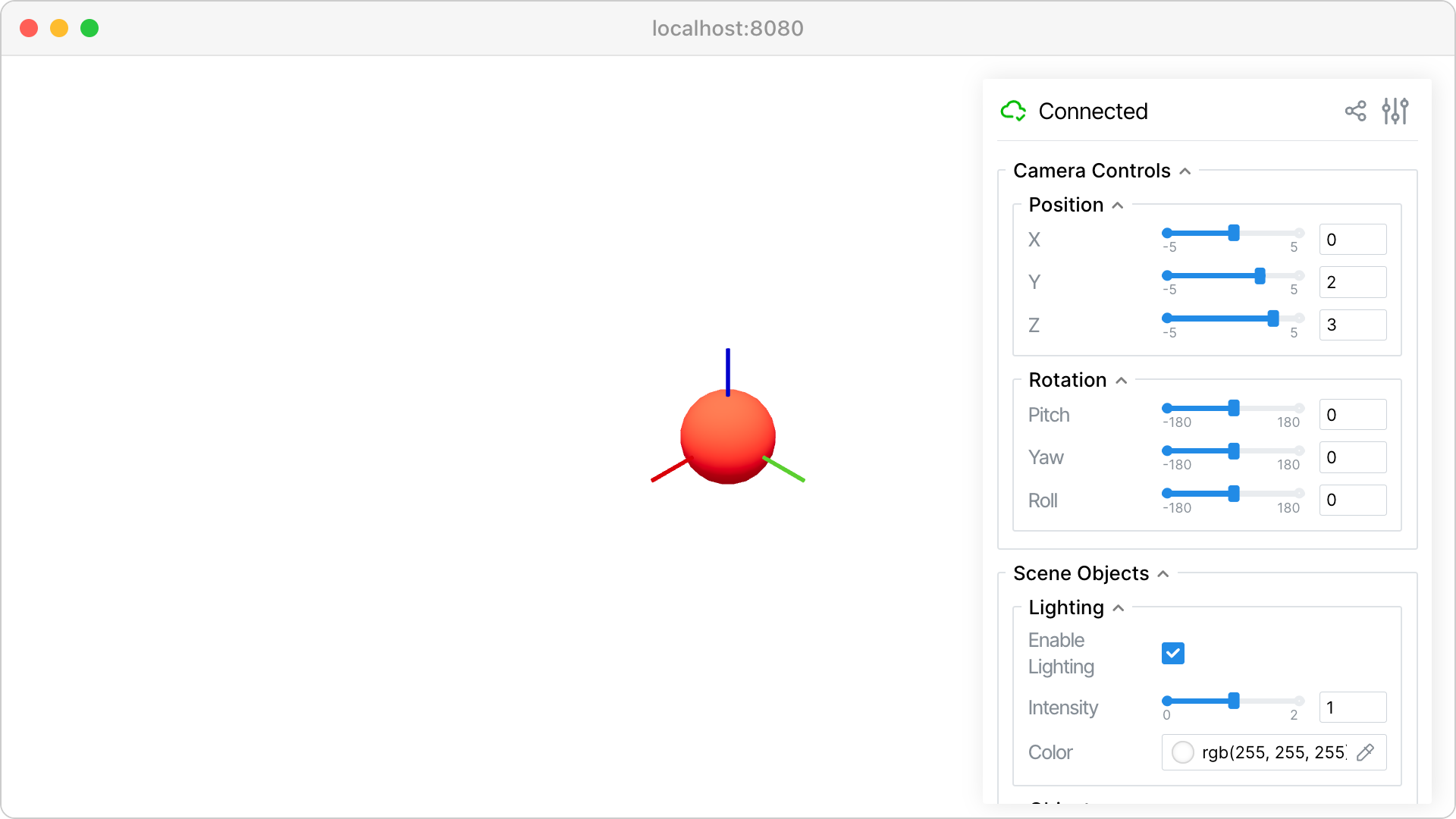Collapse the Scene Objects folder
Viewport: 1456px width, 819px height.
pyautogui.click(x=1163, y=574)
